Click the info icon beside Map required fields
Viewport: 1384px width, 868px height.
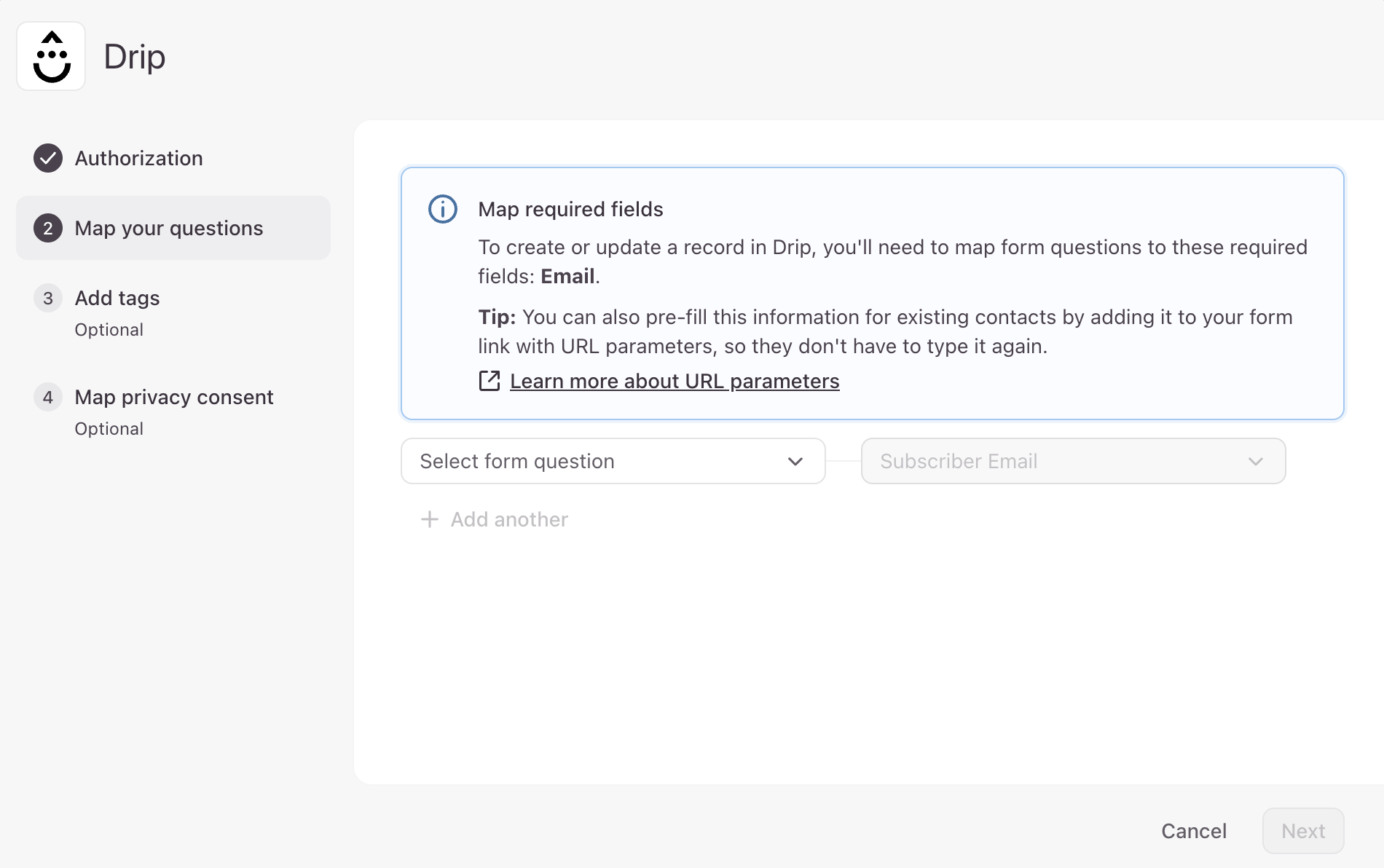(443, 209)
